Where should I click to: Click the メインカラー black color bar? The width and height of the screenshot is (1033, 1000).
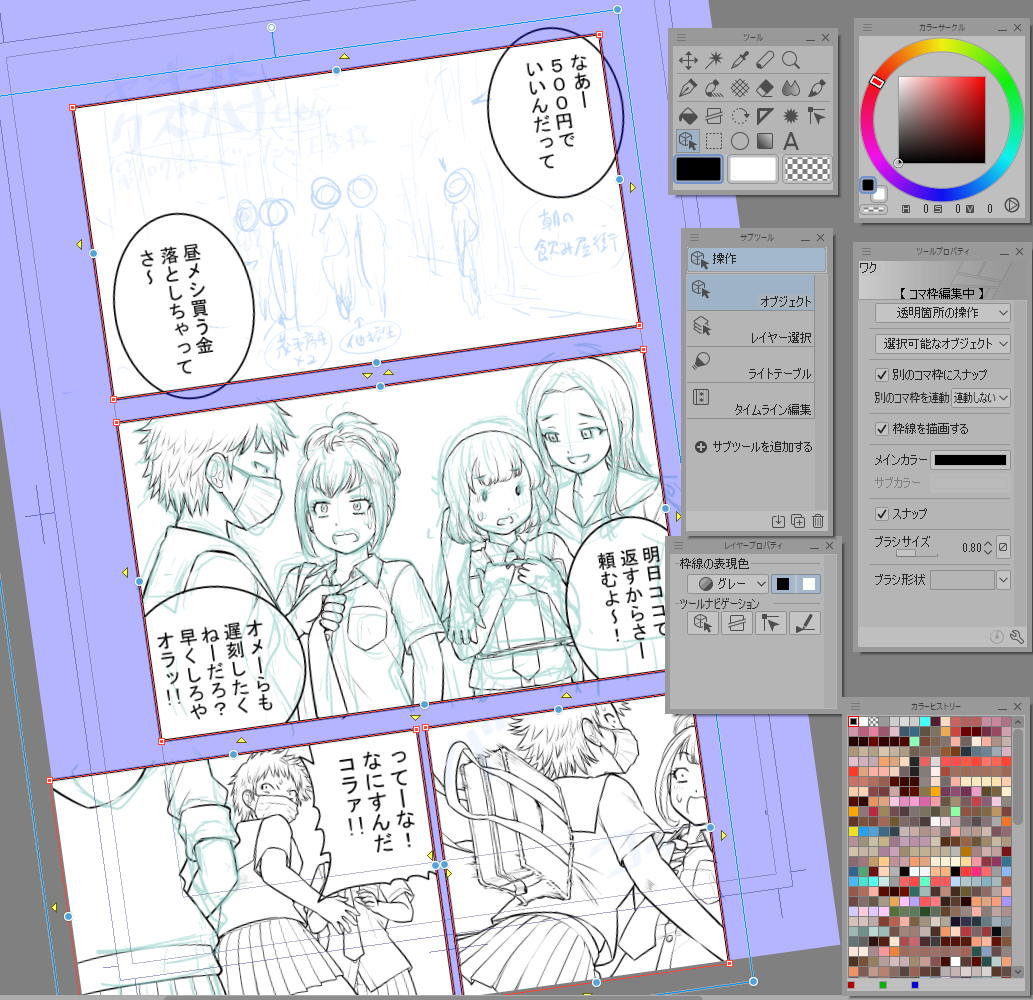(970, 460)
